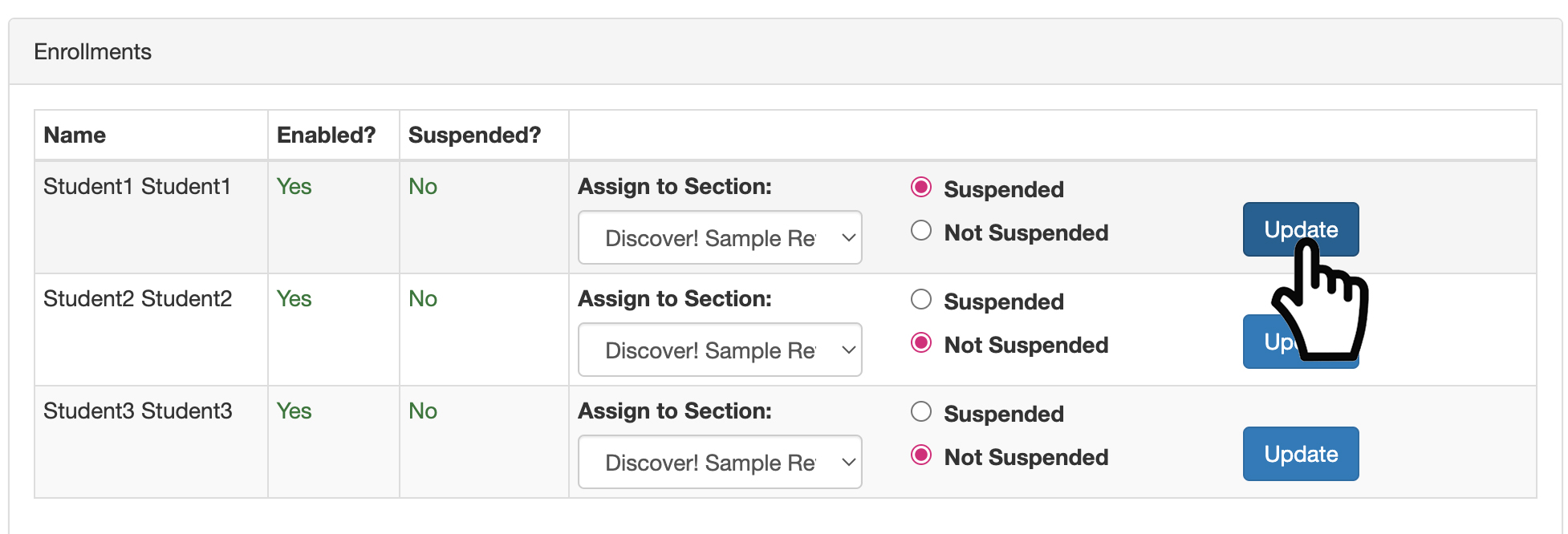Choose Not Suspended for Student2

coord(921,343)
